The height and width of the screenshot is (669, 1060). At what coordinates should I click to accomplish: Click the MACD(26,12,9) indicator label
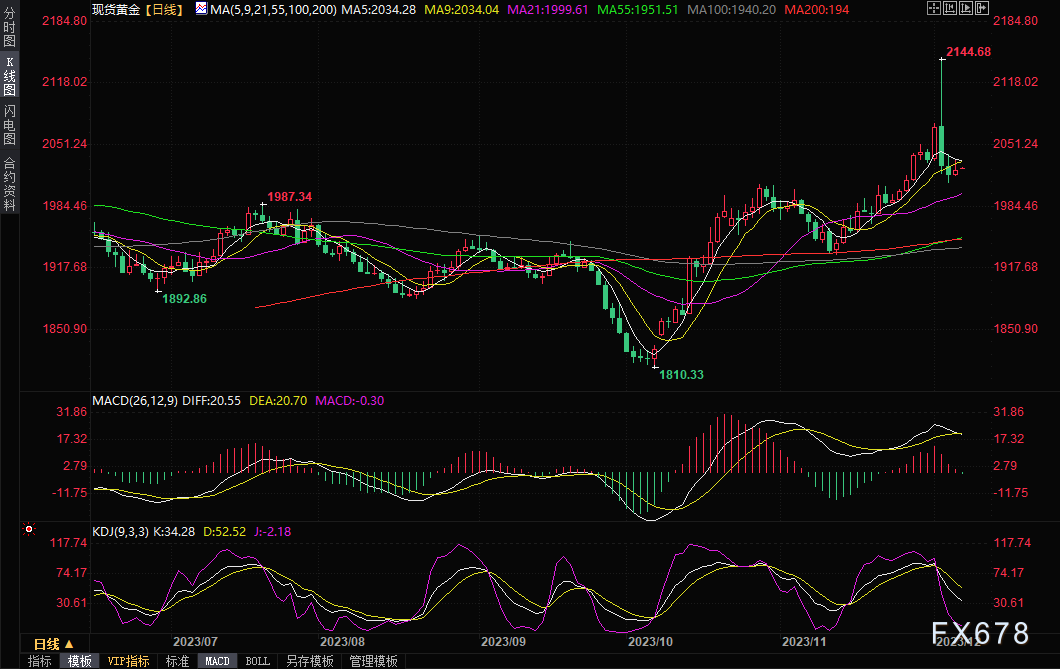[x=135, y=401]
